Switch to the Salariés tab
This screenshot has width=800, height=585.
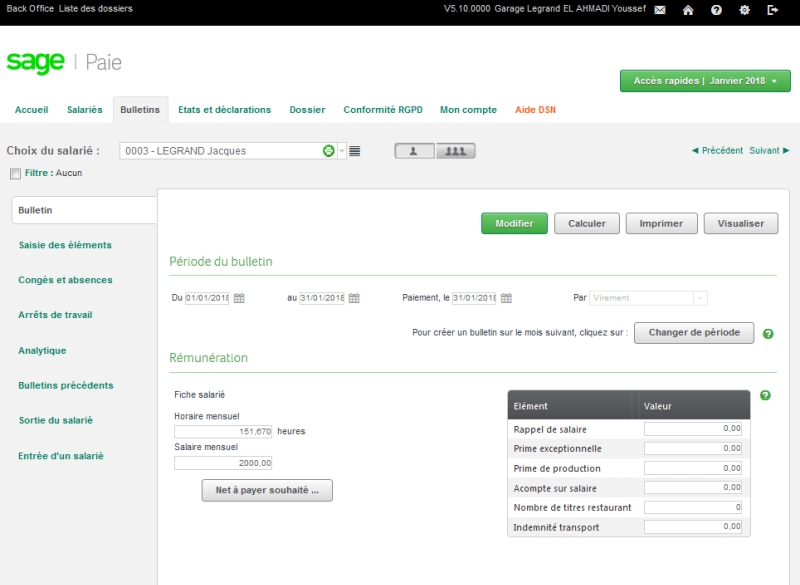click(x=84, y=110)
